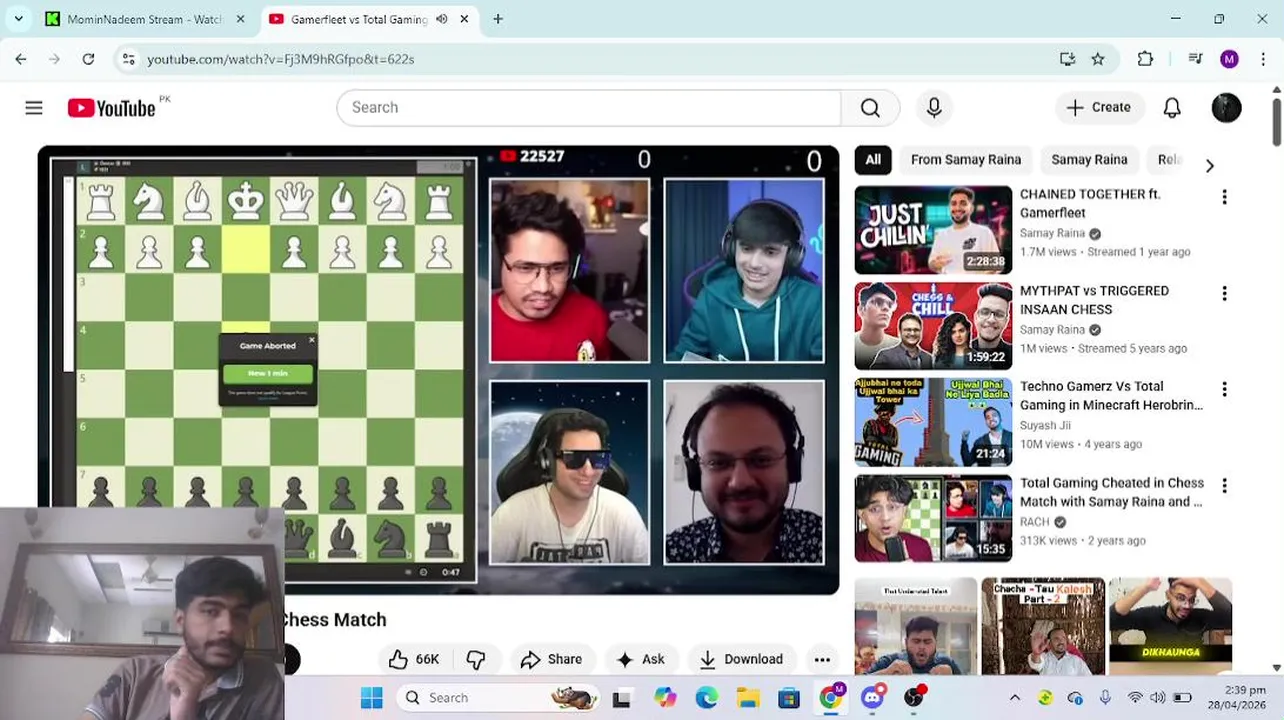Open the YouTube account avatar menu
This screenshot has height=720, width=1284.
[1226, 108]
